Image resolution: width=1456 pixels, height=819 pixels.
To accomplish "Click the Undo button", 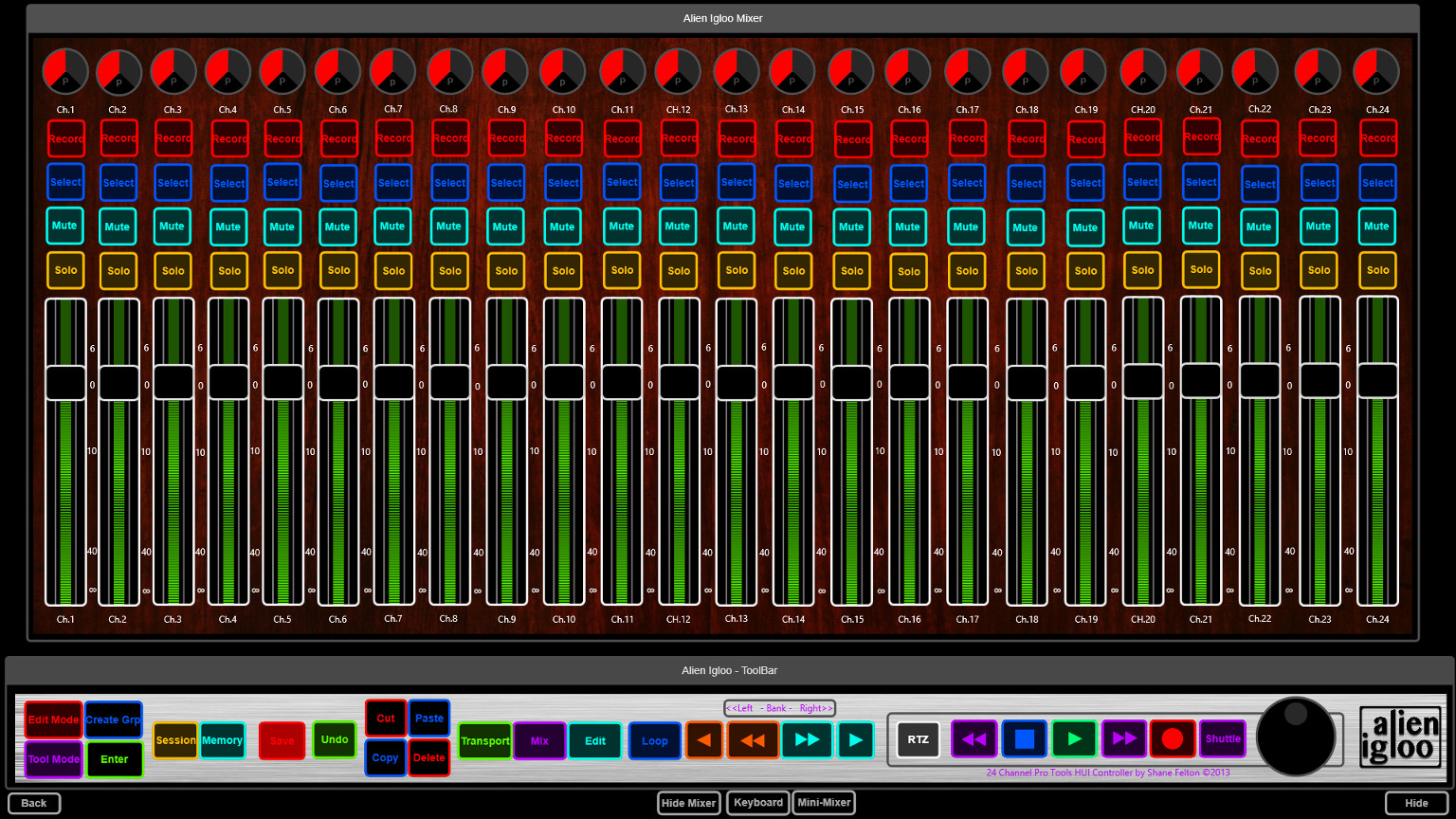I will point(335,739).
